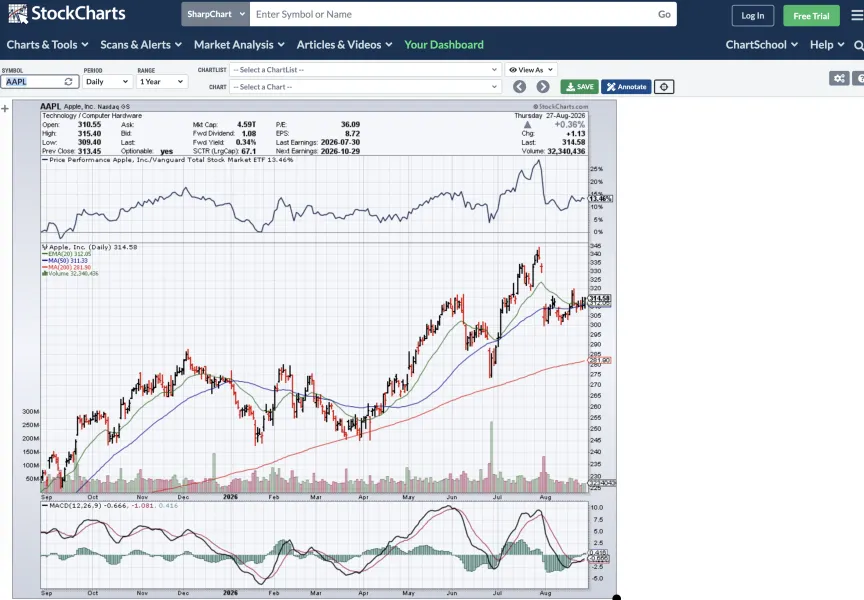Viewport: 864px width, 600px height.
Task: Click the MA(50) 311.33 legend label
Action: pos(66,261)
